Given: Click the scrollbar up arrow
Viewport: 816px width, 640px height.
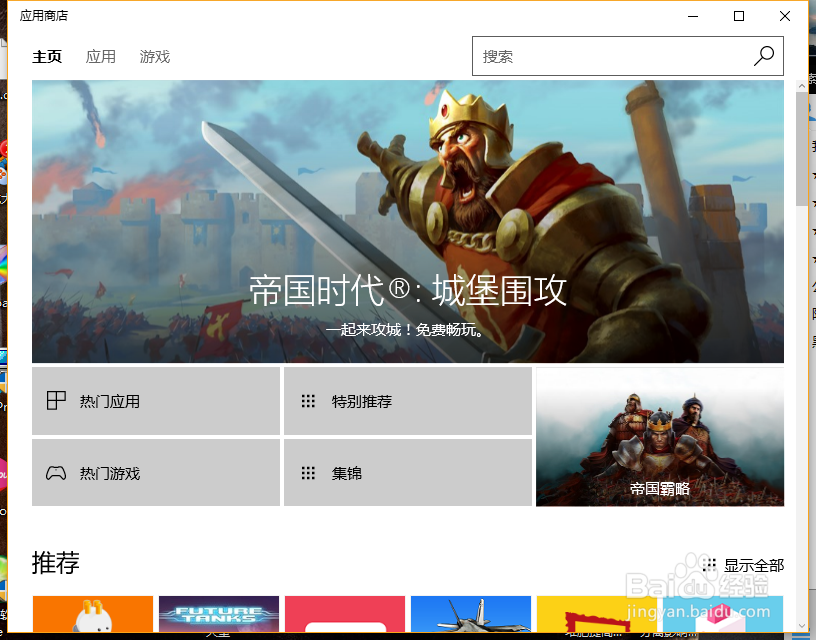Looking at the screenshot, I should pyautogui.click(x=801, y=86).
